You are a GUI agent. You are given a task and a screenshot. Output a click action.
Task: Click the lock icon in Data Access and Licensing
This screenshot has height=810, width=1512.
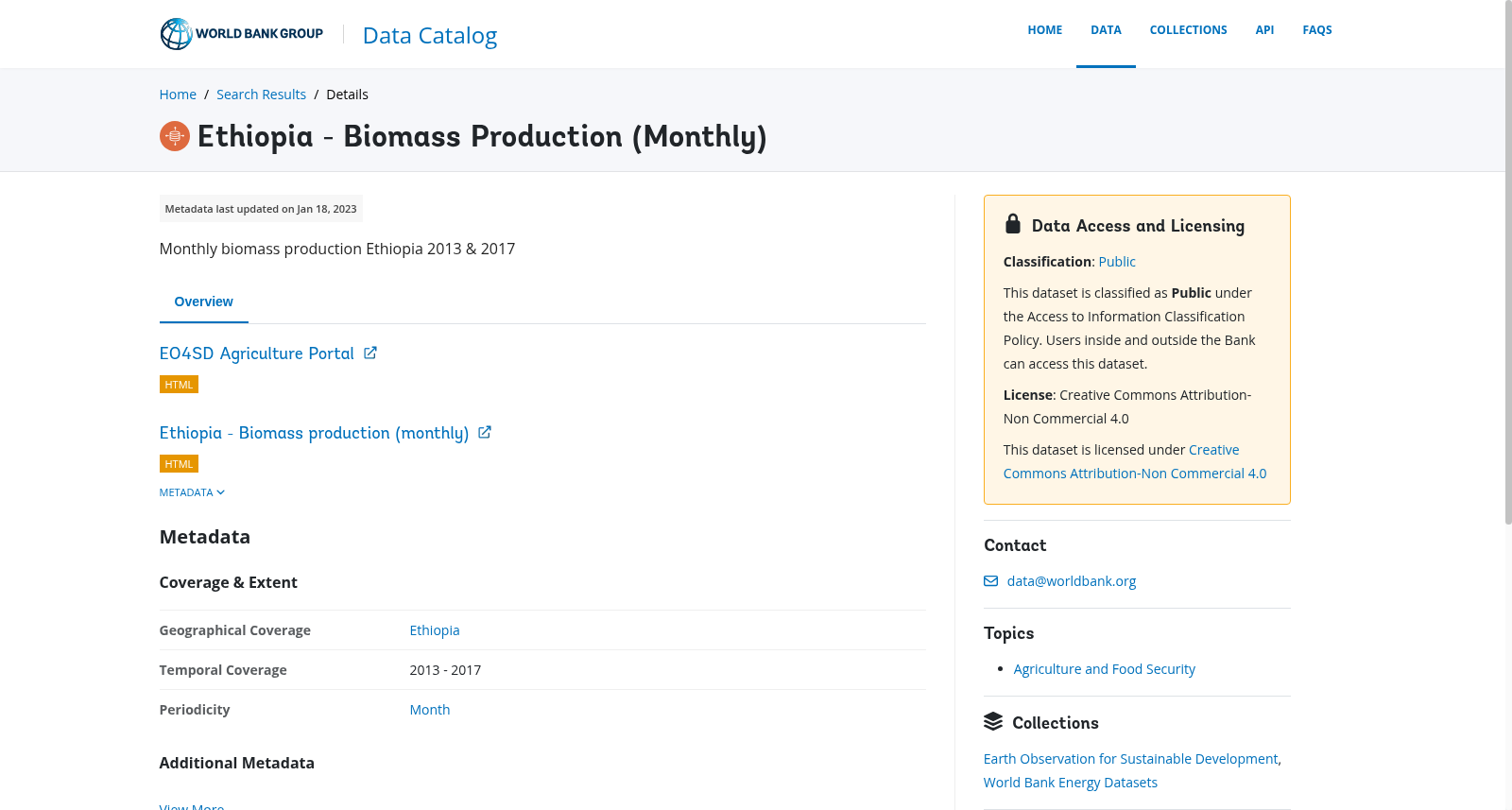[x=1013, y=224]
